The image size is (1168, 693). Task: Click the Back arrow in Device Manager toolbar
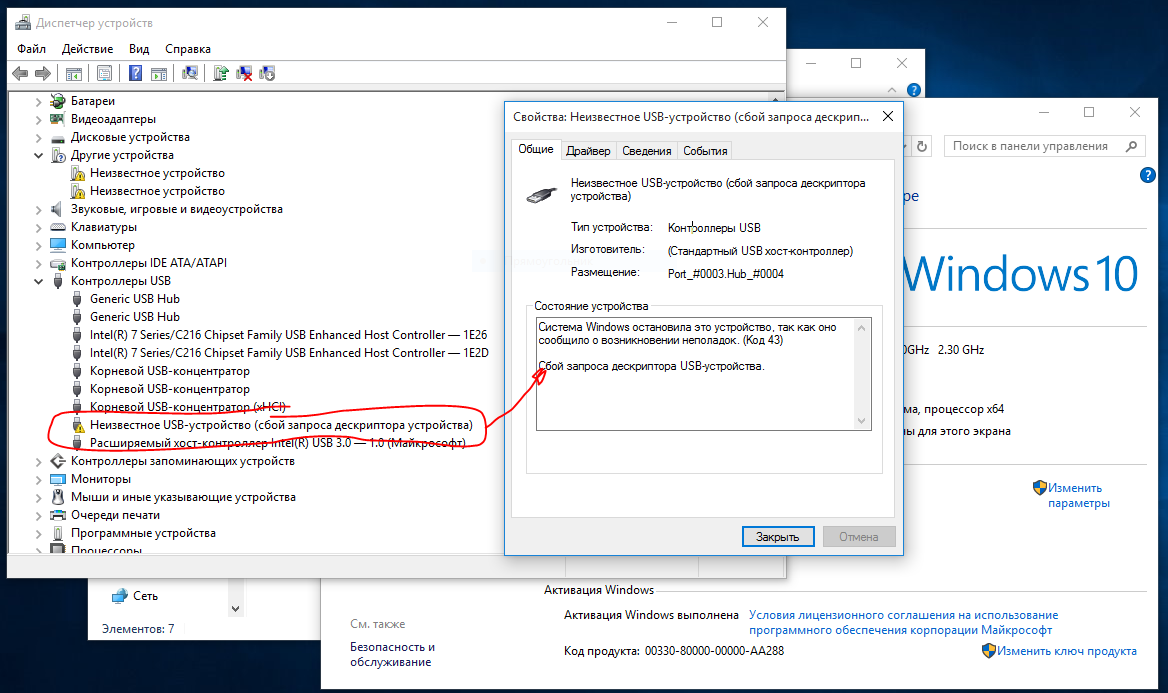pos(20,73)
